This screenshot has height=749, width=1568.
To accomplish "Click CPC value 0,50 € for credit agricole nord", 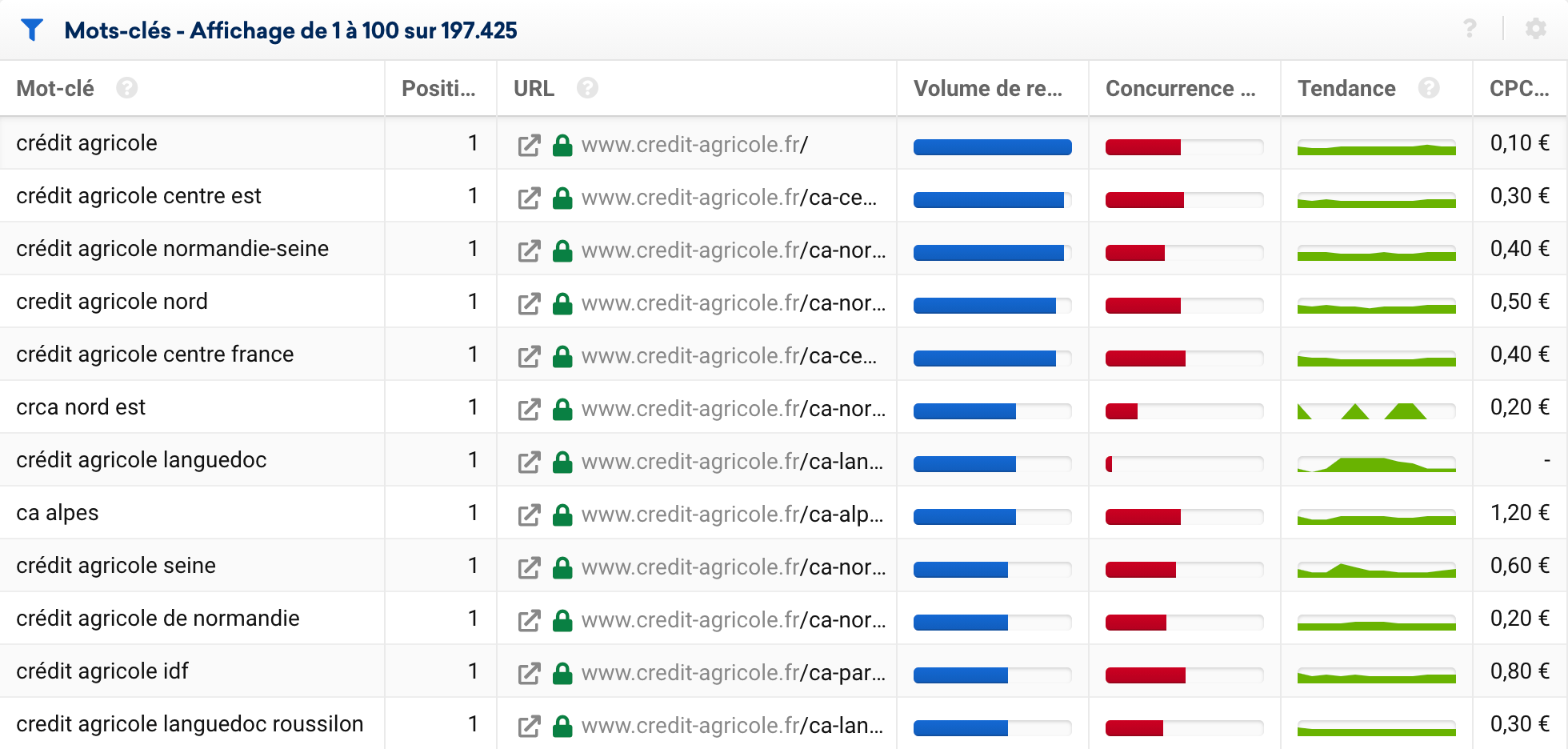I will pyautogui.click(x=1520, y=302).
